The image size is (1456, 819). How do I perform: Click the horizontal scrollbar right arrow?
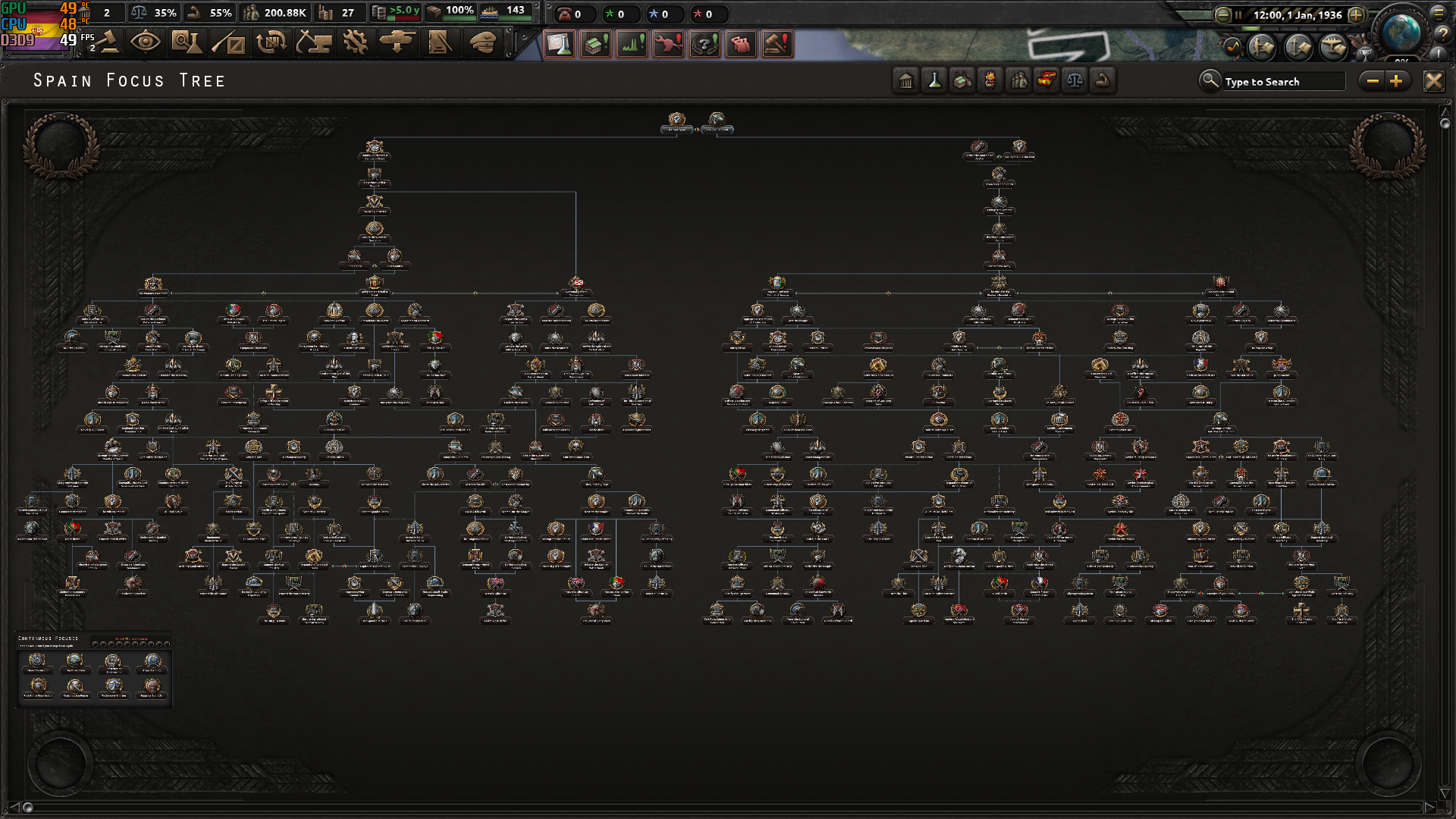point(1429,807)
